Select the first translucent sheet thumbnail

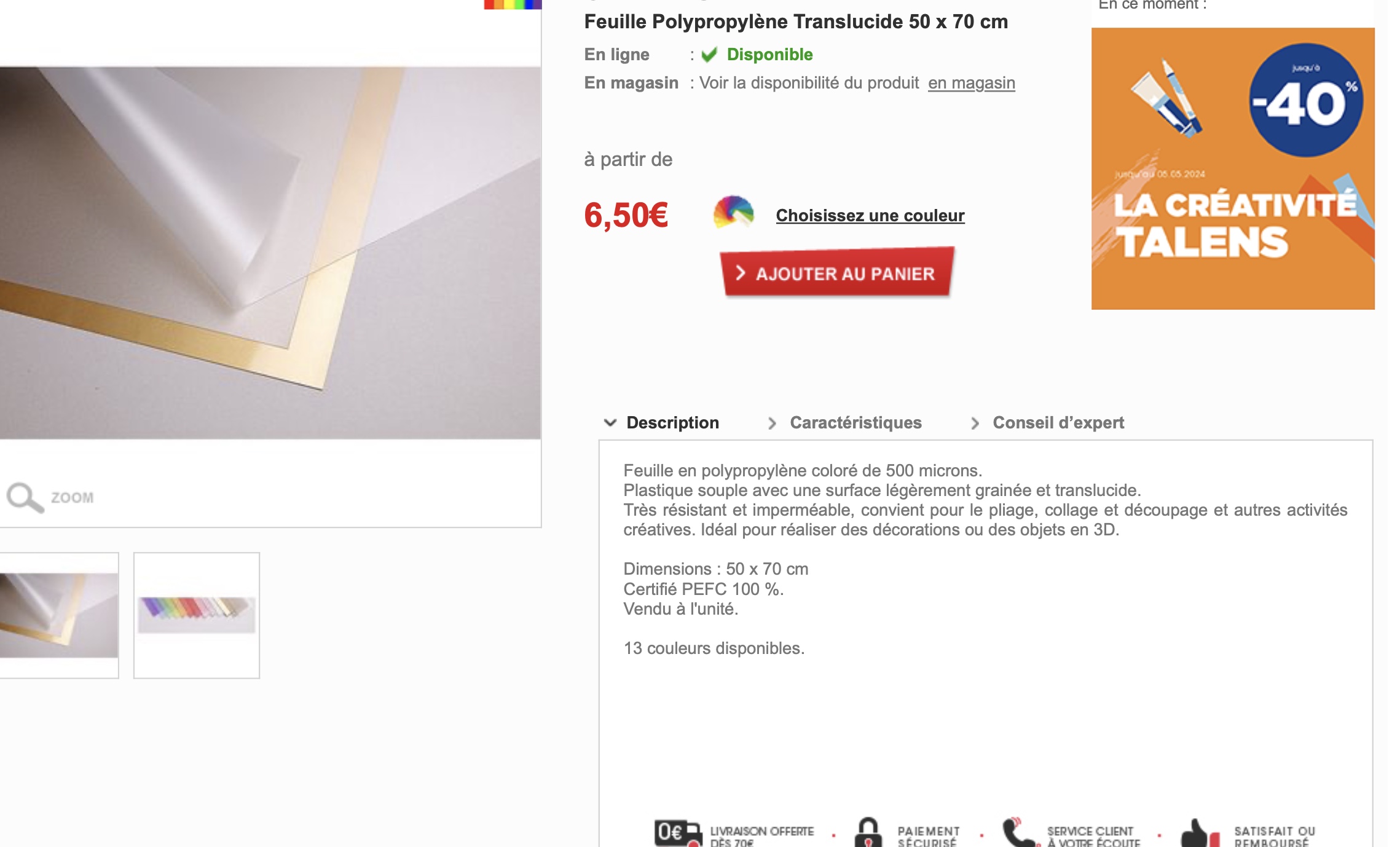(x=59, y=615)
